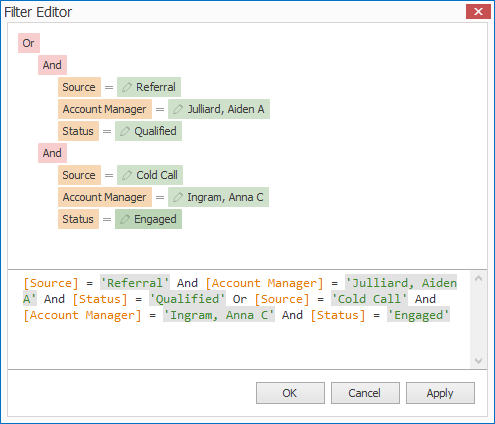This screenshot has height=424, width=495.
Task: Click equals operator in the Qualified row
Action: (x=107, y=131)
